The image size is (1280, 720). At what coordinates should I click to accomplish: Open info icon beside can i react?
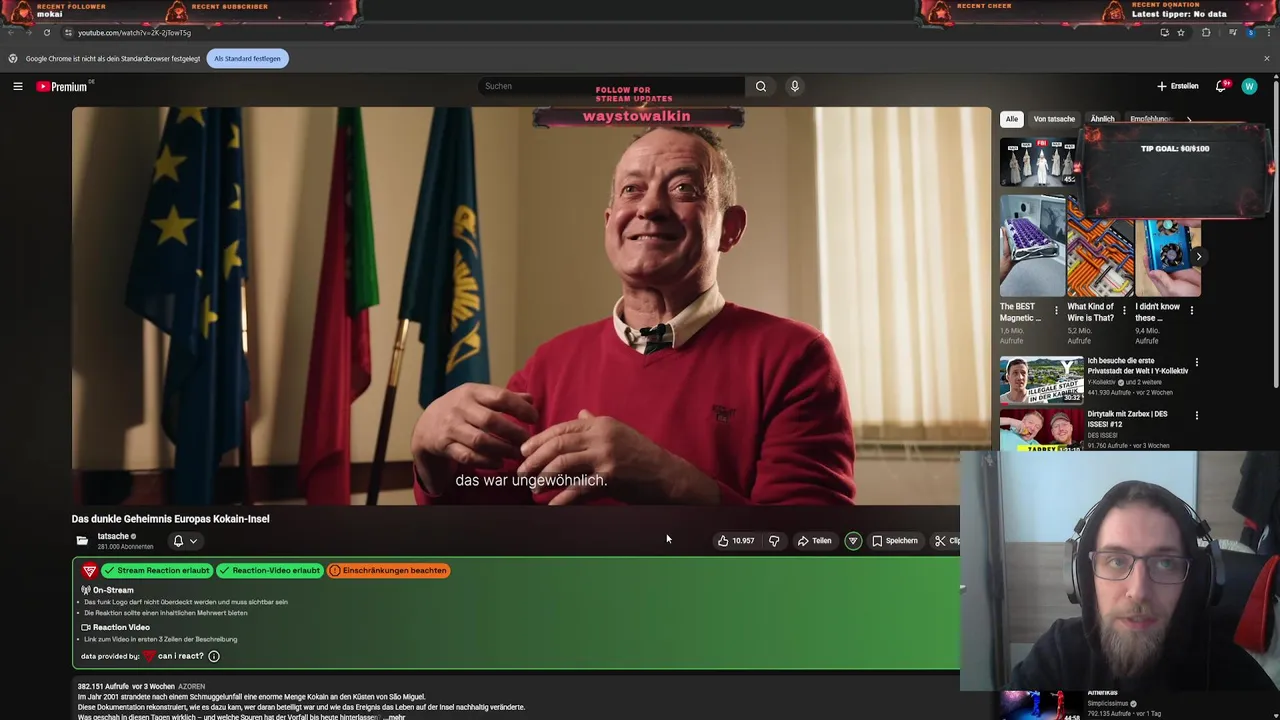point(213,656)
